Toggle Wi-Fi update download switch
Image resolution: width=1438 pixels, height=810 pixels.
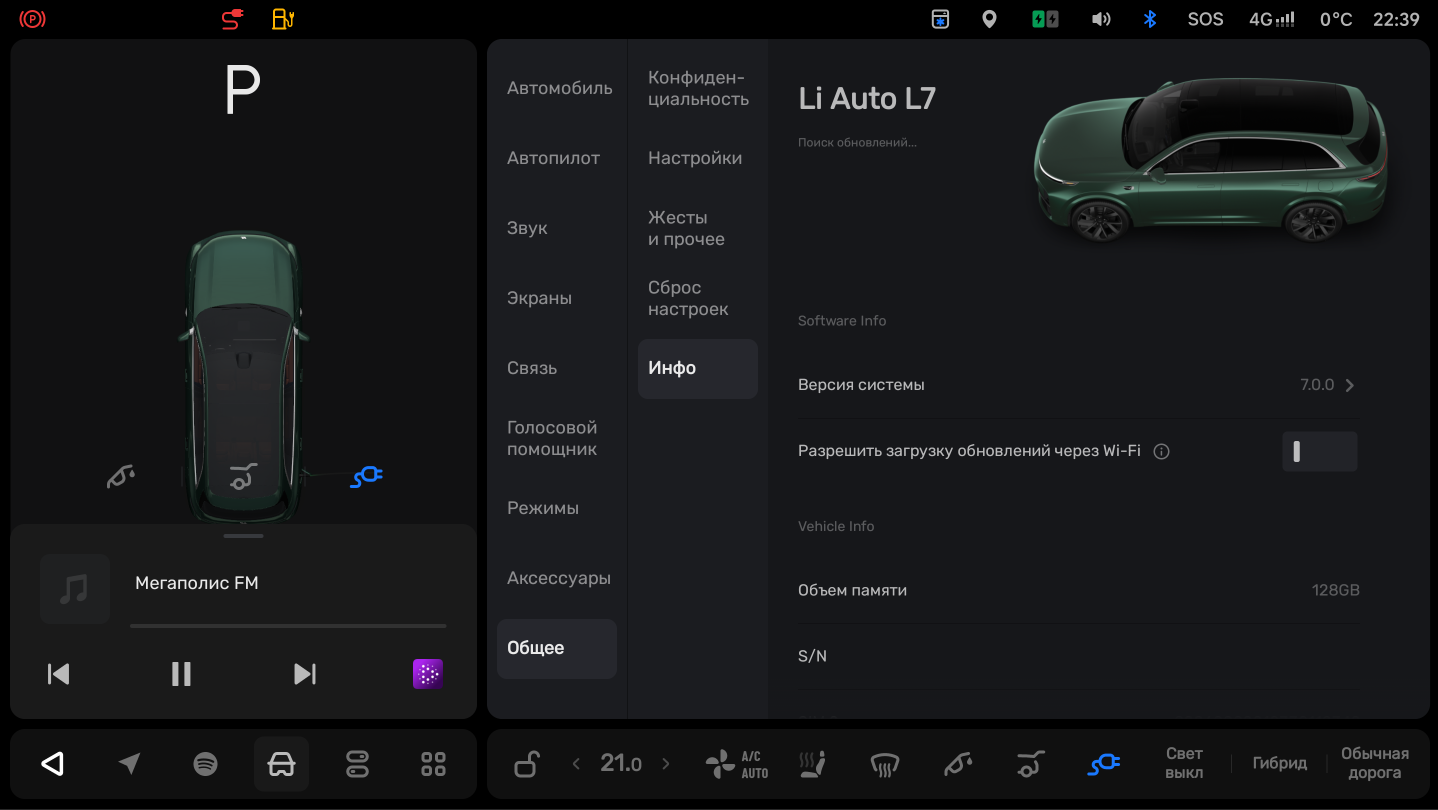click(1319, 452)
